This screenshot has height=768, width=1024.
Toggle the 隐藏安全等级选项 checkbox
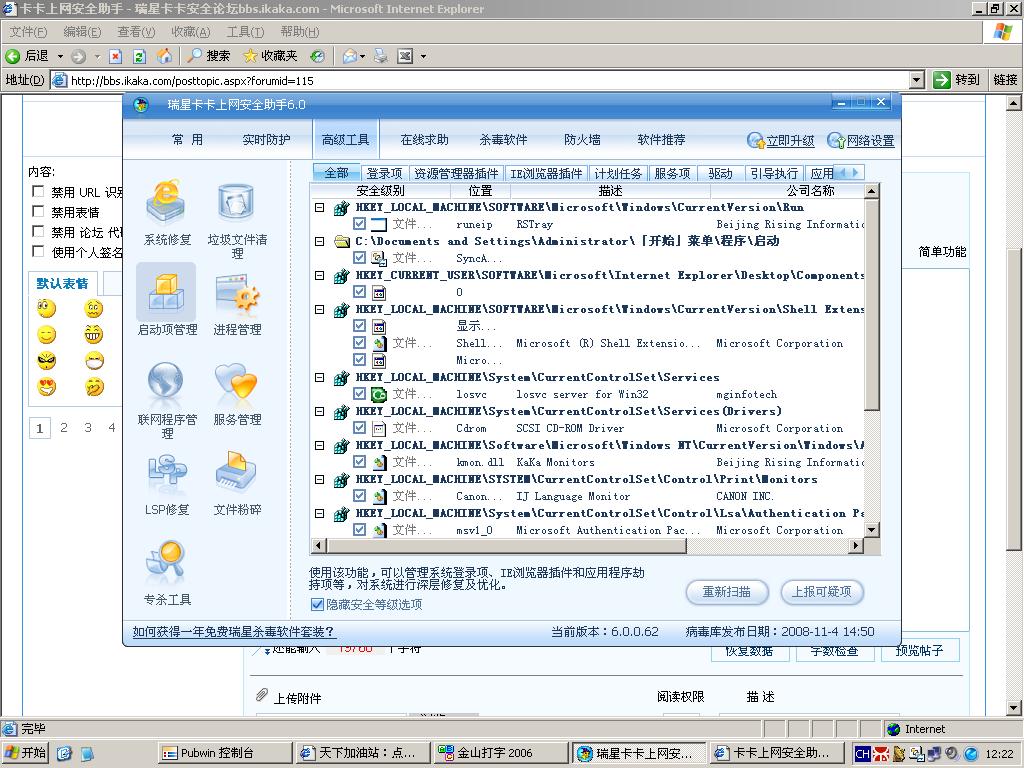[318, 604]
